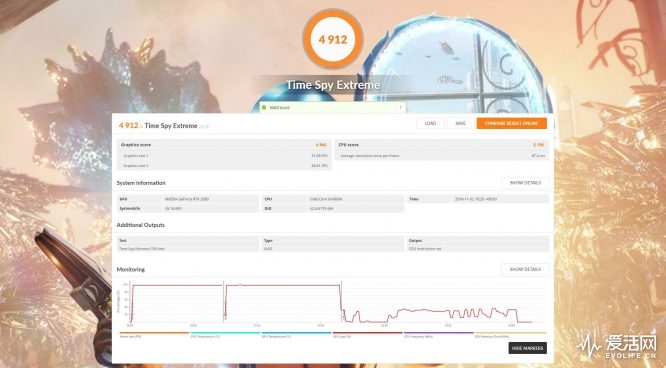Click the third vertical marker in monitoring chart
This screenshot has height=368, width=666.
click(341, 302)
